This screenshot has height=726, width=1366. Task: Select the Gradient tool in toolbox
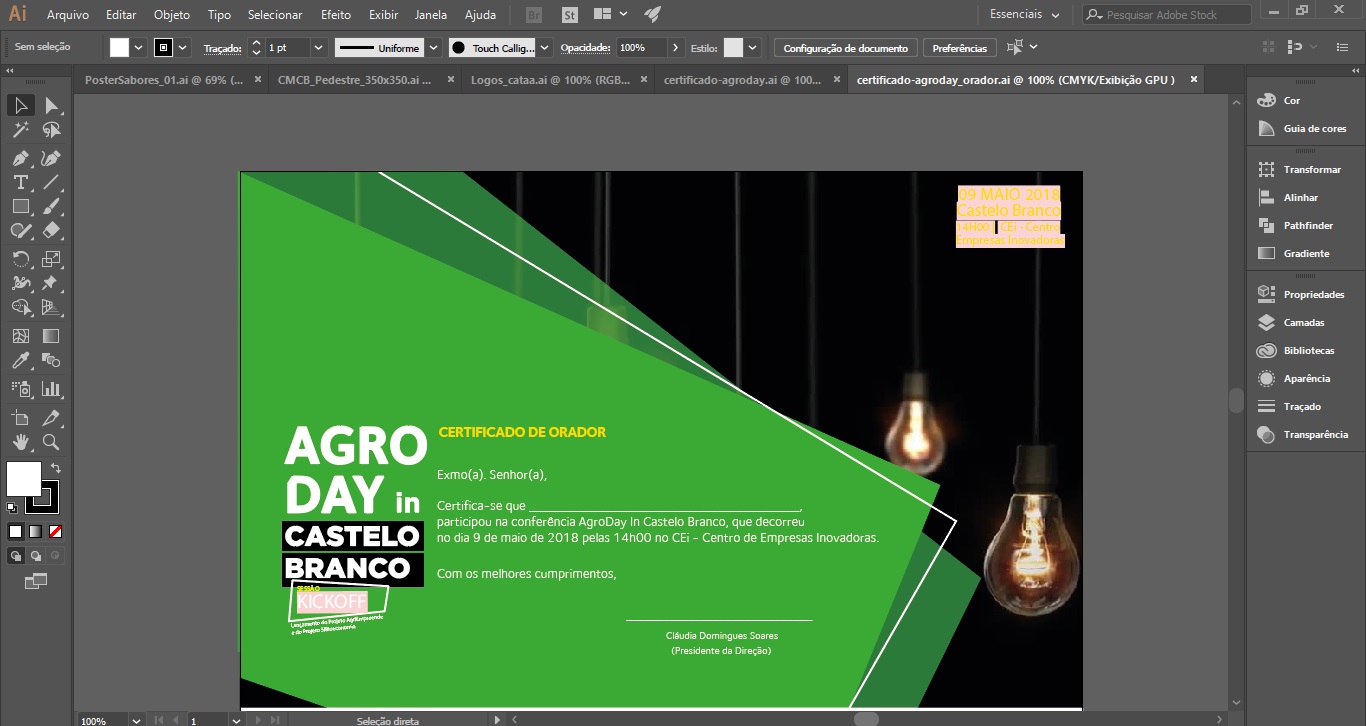tap(51, 336)
